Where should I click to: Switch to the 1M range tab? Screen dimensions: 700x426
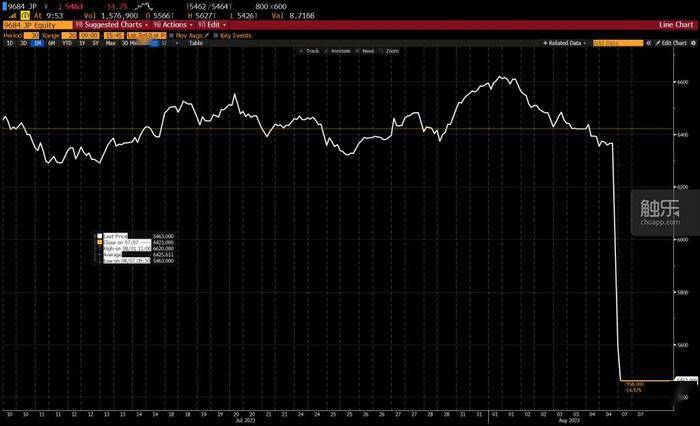point(37,43)
